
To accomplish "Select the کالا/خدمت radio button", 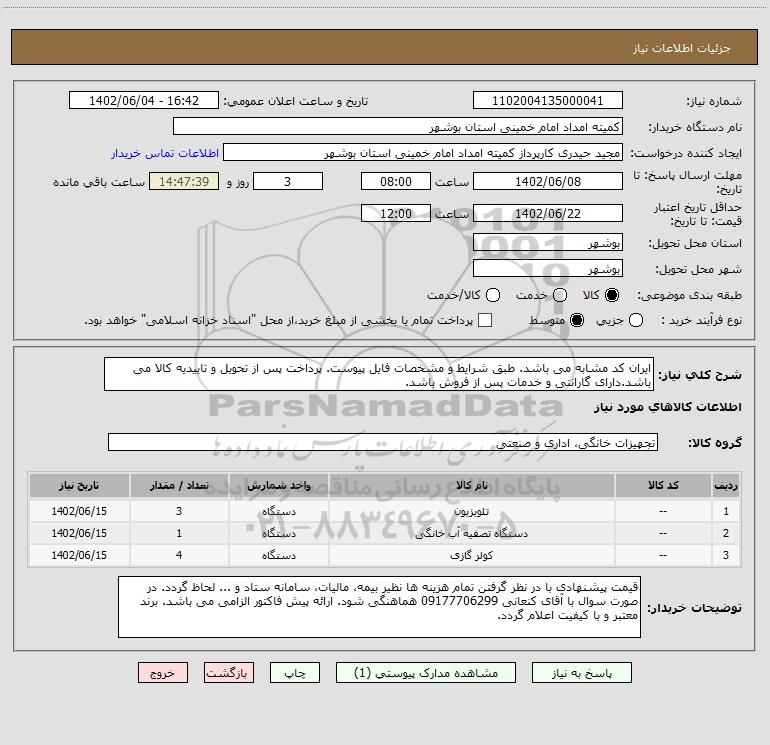I will (x=493, y=295).
